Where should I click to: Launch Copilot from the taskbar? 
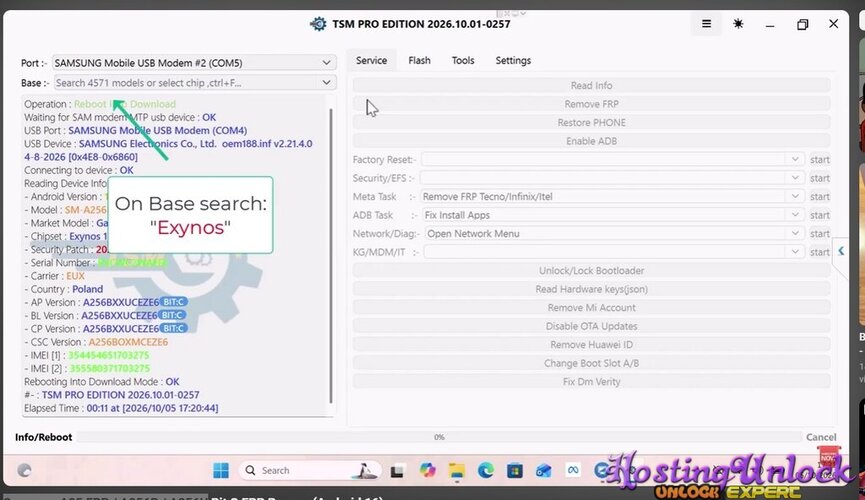pyautogui.click(x=427, y=470)
